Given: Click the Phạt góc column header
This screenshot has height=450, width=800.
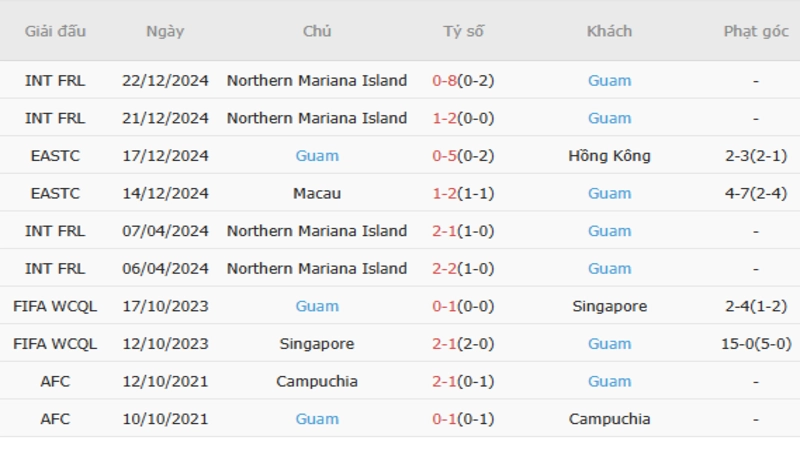Looking at the screenshot, I should point(755,31).
